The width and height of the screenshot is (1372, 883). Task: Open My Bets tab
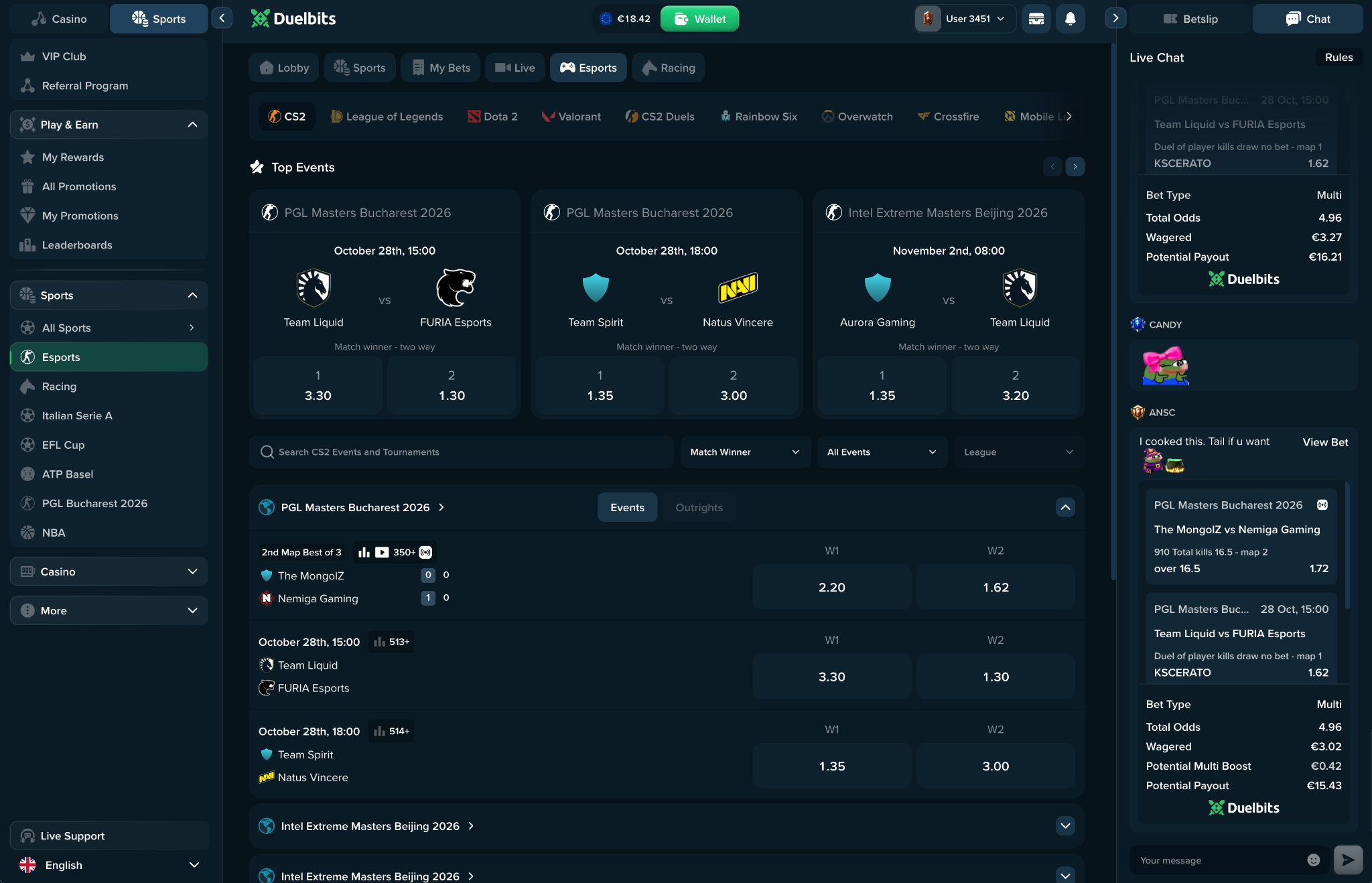click(441, 68)
